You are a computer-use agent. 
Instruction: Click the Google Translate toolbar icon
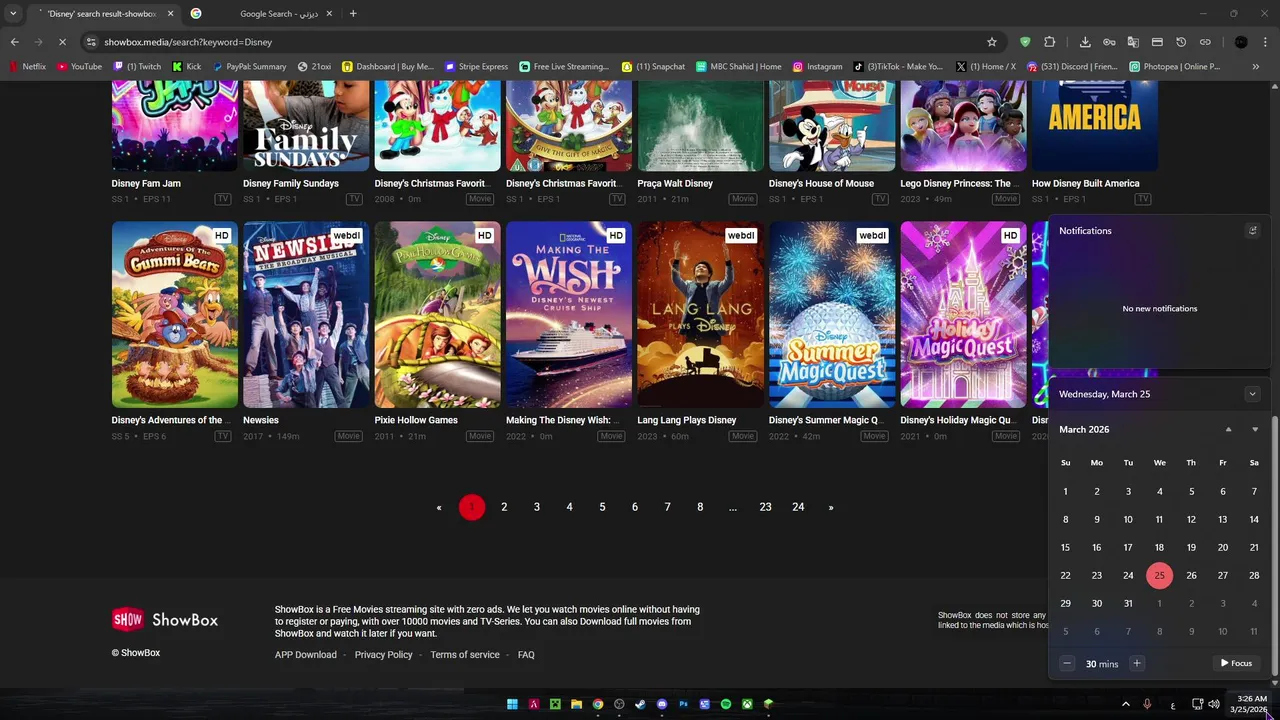(1133, 42)
